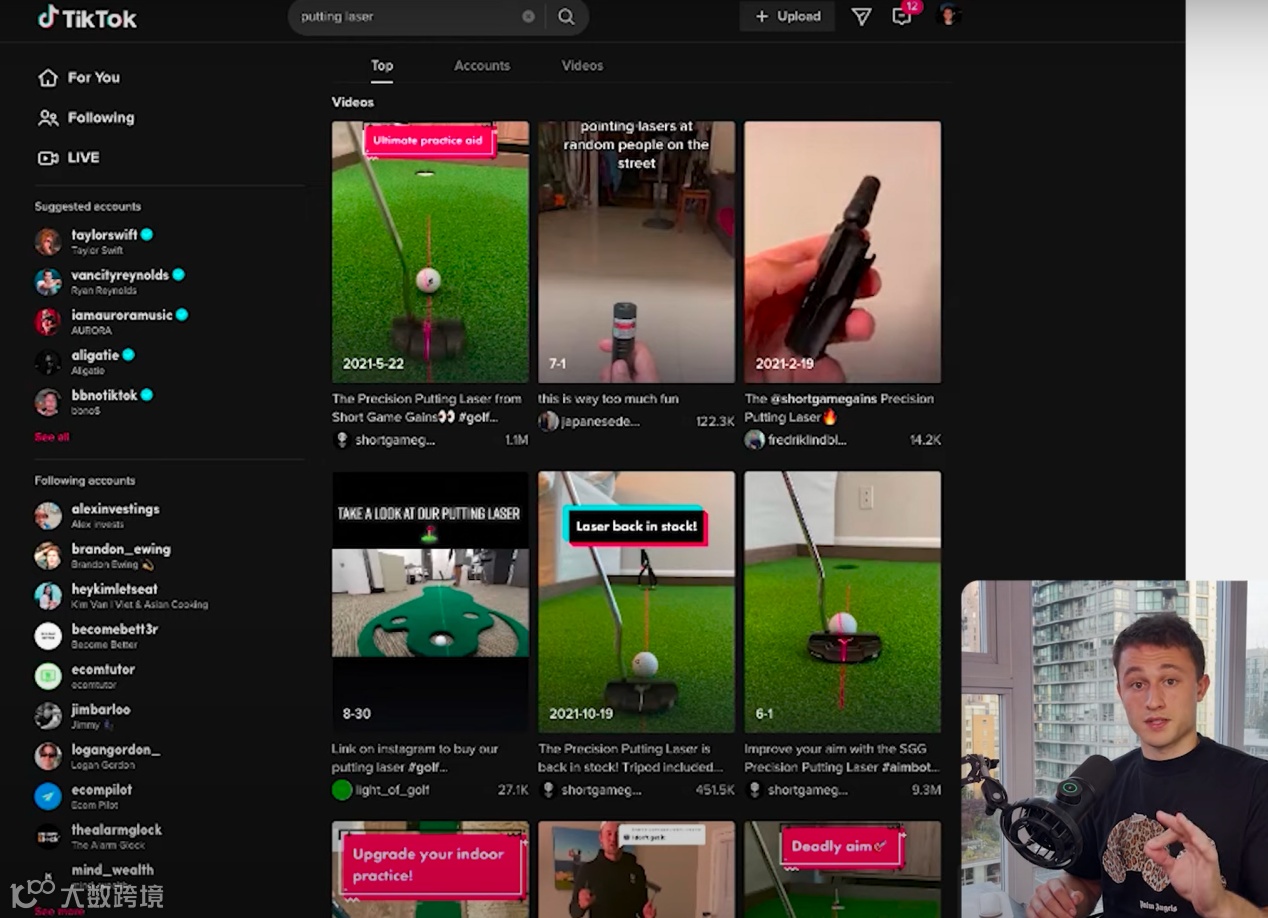
Task: Click the For You home icon
Action: click(x=47, y=78)
